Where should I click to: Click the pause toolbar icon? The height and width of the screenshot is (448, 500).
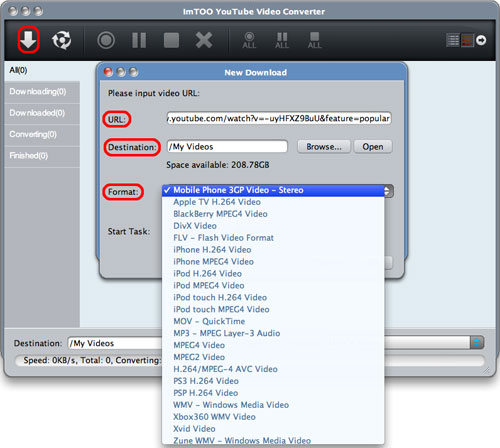point(139,40)
